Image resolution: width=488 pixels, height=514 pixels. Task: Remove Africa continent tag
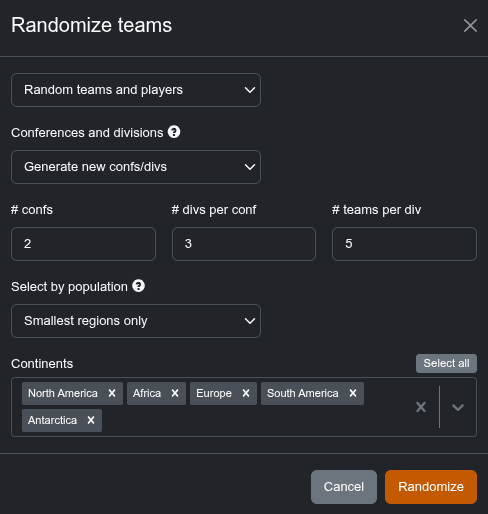point(175,393)
